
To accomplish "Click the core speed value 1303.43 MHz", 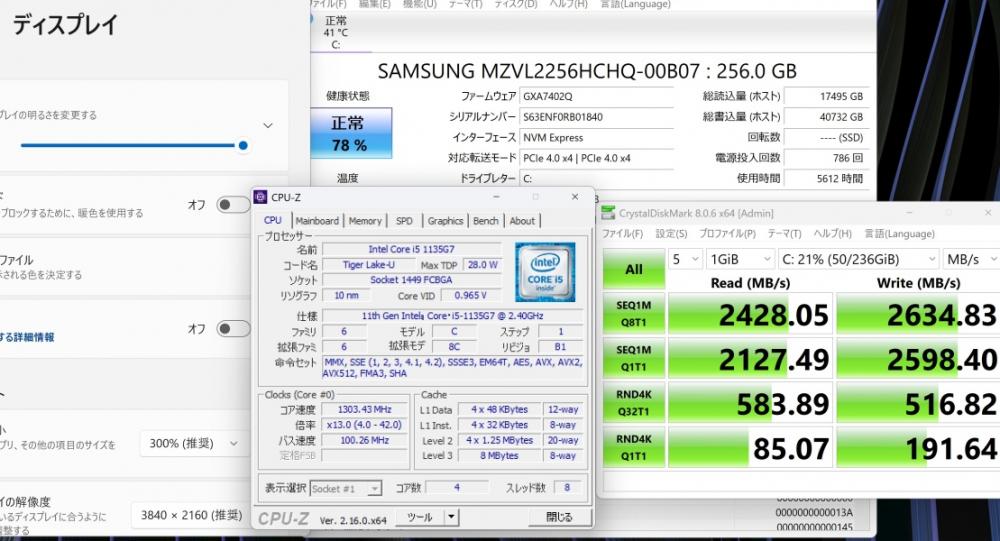I will coord(364,409).
